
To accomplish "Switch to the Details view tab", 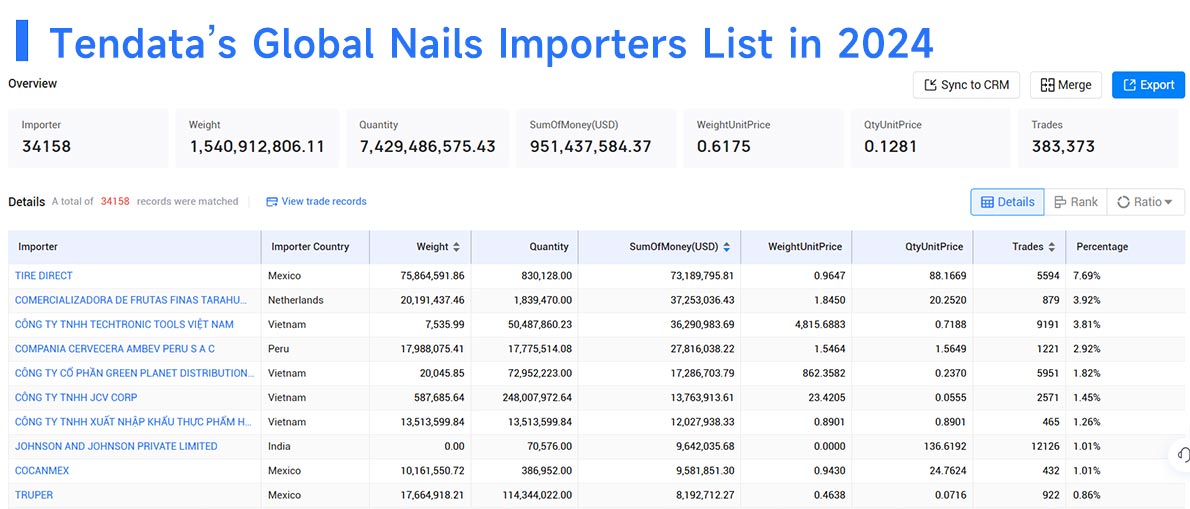I will [1007, 202].
